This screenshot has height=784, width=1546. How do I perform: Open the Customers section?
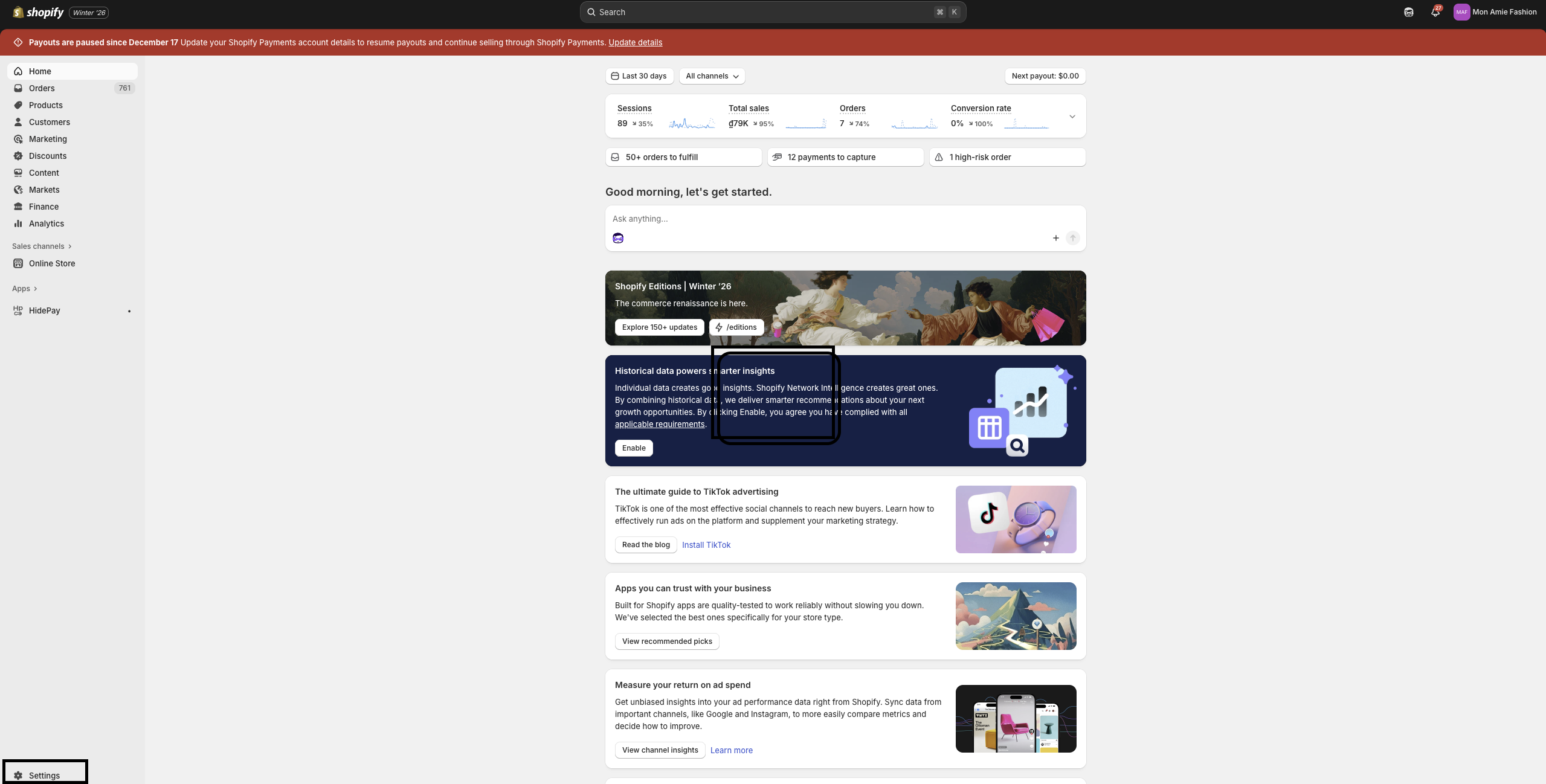tap(49, 122)
